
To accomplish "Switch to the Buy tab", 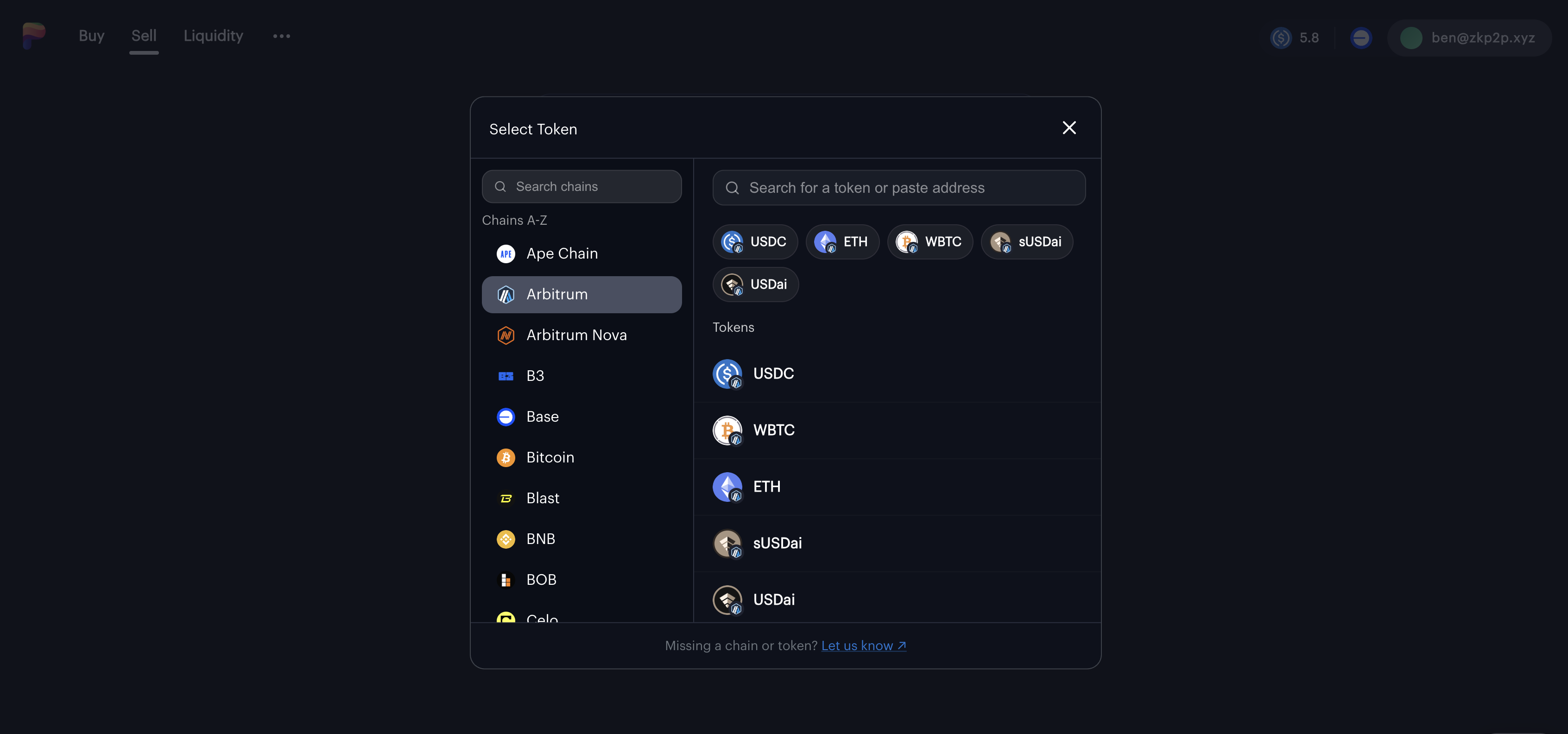I will [x=91, y=36].
